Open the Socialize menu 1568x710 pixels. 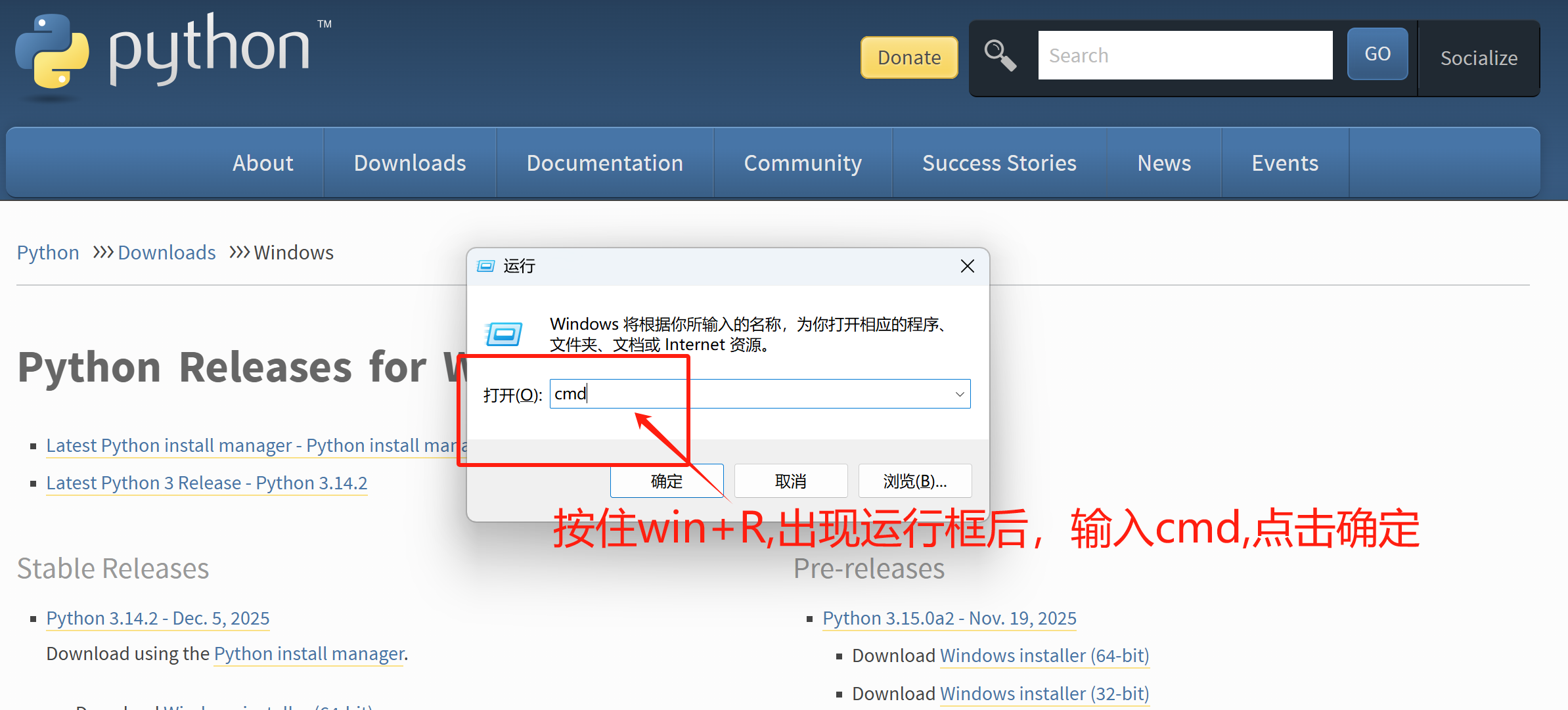click(1478, 58)
